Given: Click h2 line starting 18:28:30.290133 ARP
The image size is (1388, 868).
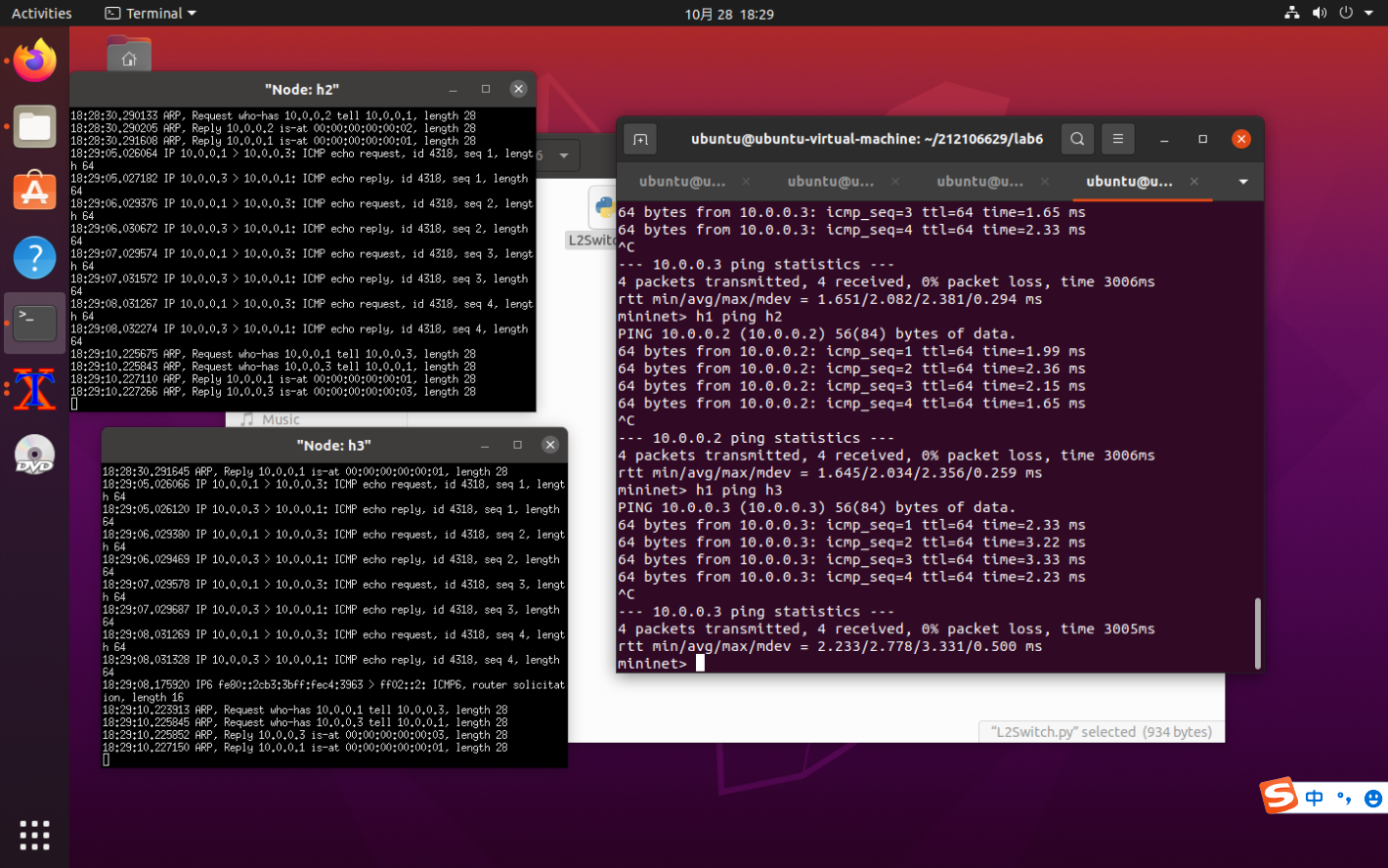Looking at the screenshot, I should coord(273,116).
